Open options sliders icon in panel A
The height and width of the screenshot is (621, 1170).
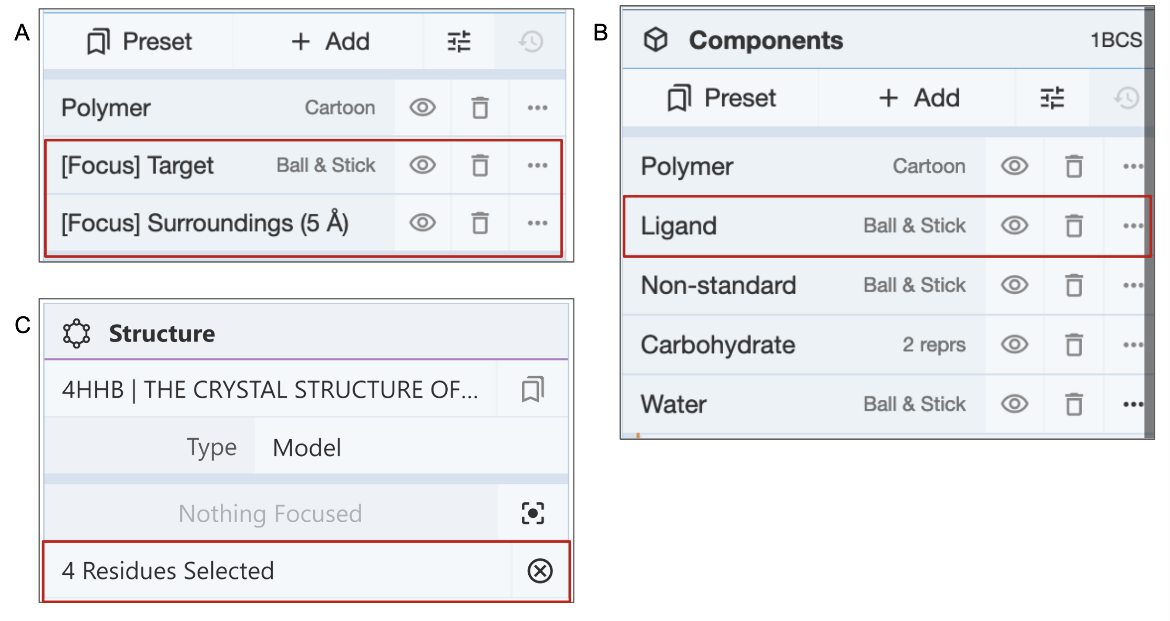pos(459,42)
